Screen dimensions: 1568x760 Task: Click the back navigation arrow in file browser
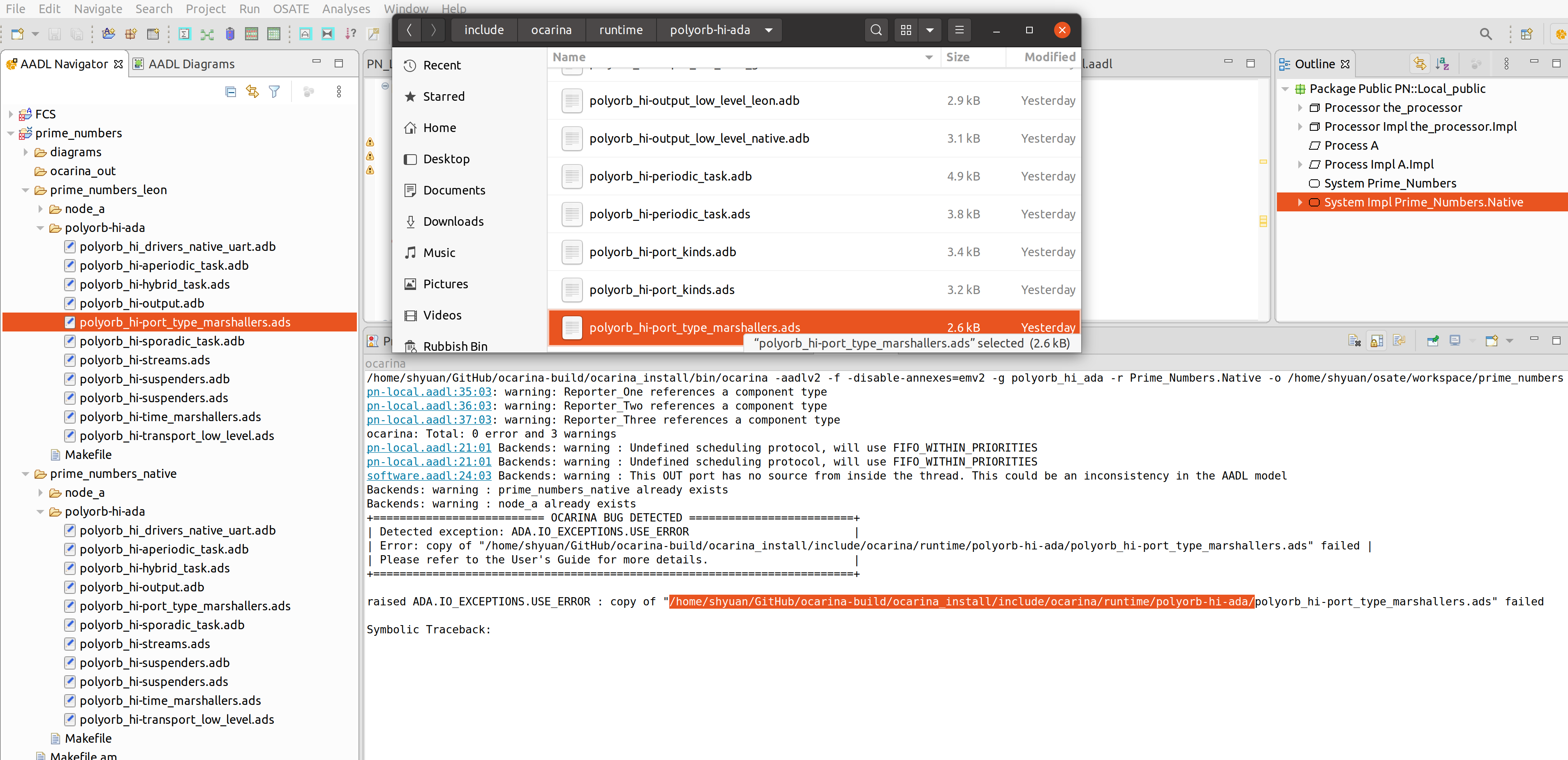[410, 29]
